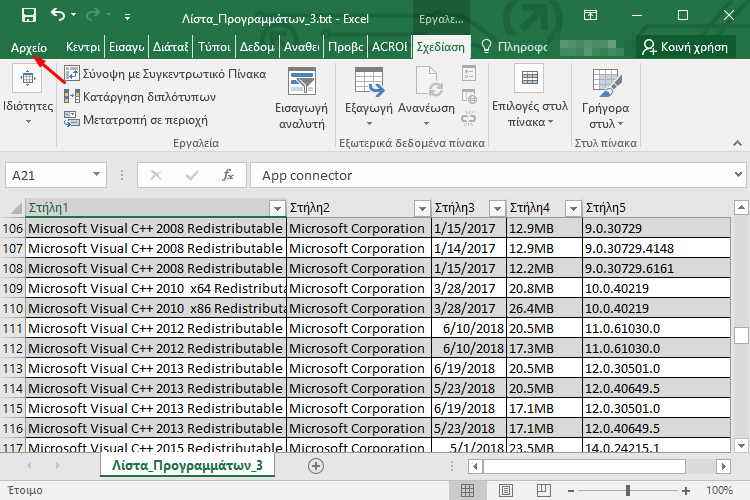The image size is (750, 500).
Task: Open the Διάταξη ribbon tab
Action: tap(171, 47)
